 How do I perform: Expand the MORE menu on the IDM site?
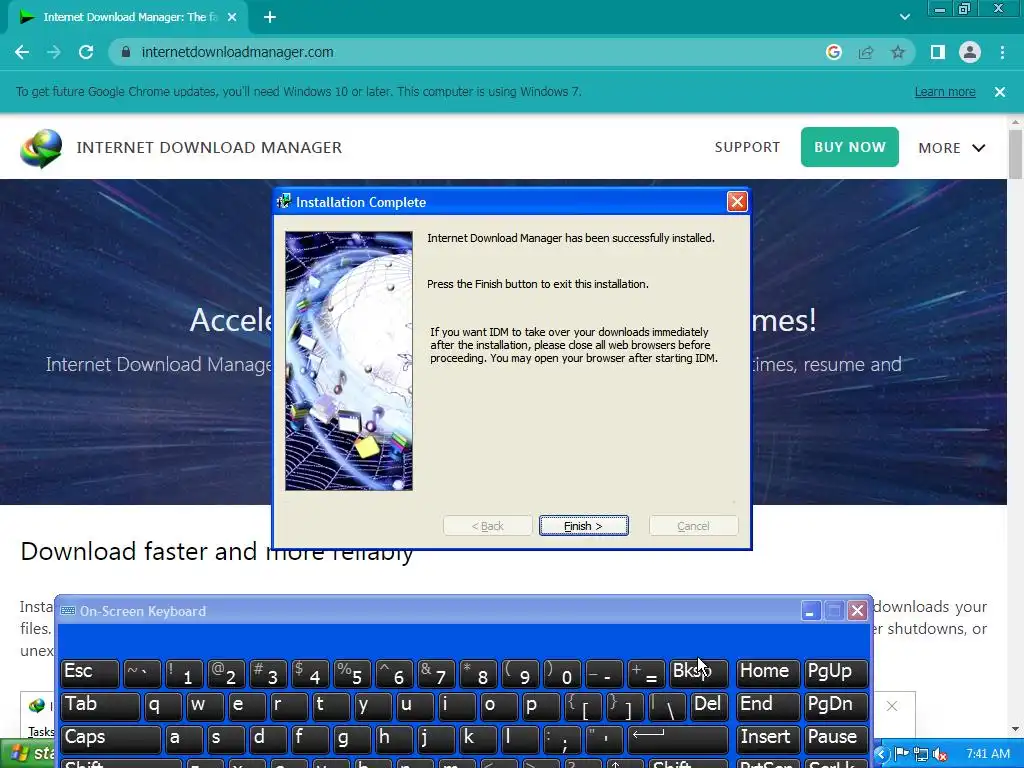click(x=952, y=148)
